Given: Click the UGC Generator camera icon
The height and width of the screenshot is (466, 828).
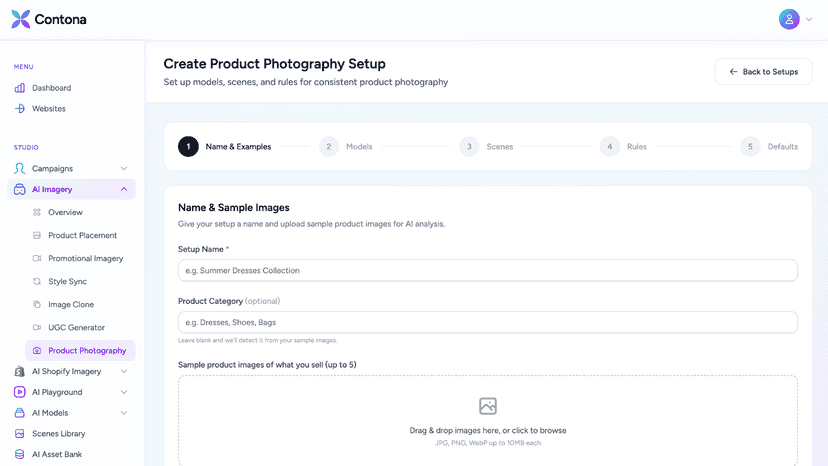Looking at the screenshot, I should [37, 328].
